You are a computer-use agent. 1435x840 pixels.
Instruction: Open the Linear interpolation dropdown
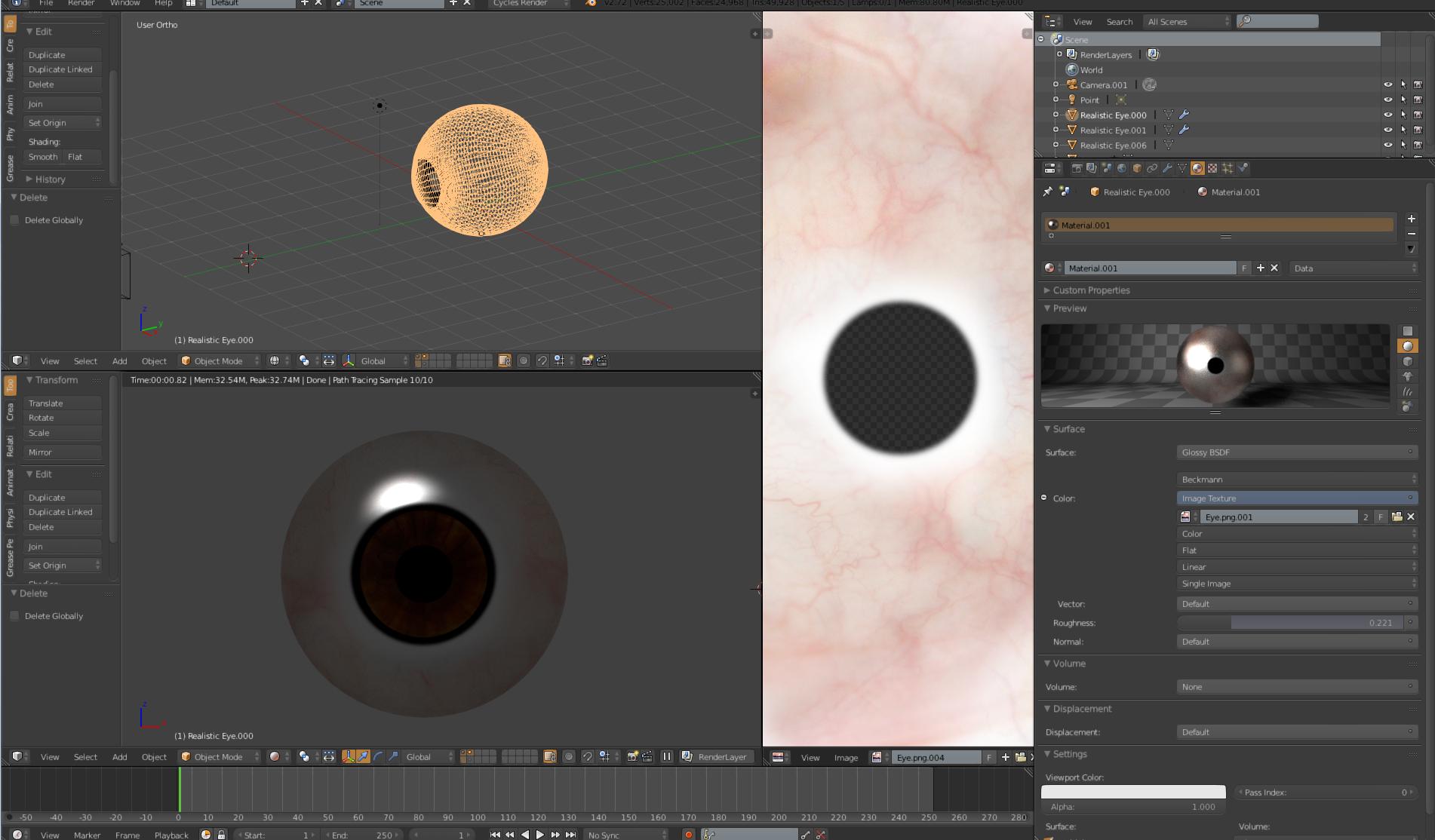[1297, 567]
